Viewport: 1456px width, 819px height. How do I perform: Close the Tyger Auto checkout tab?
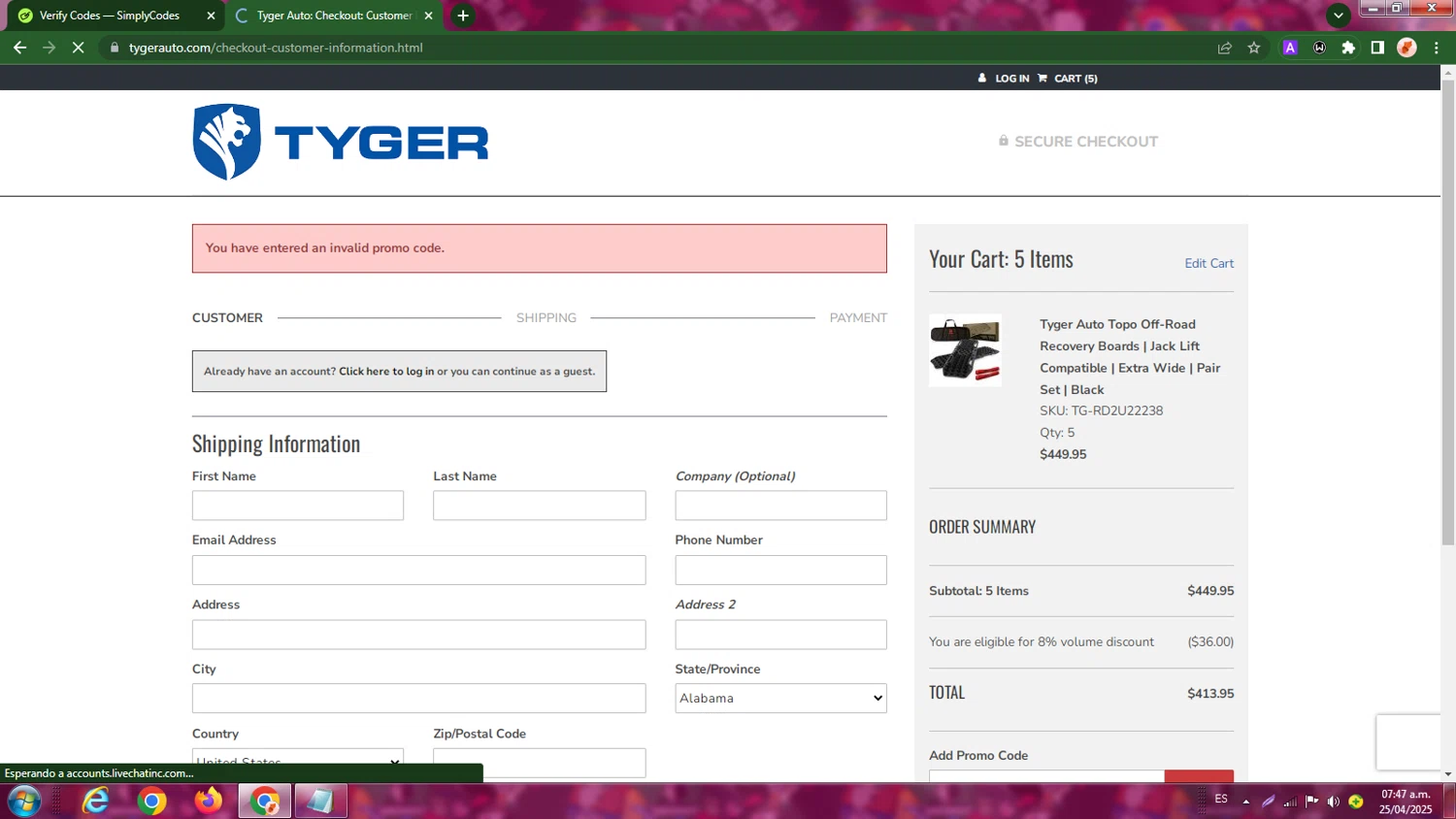428,16
